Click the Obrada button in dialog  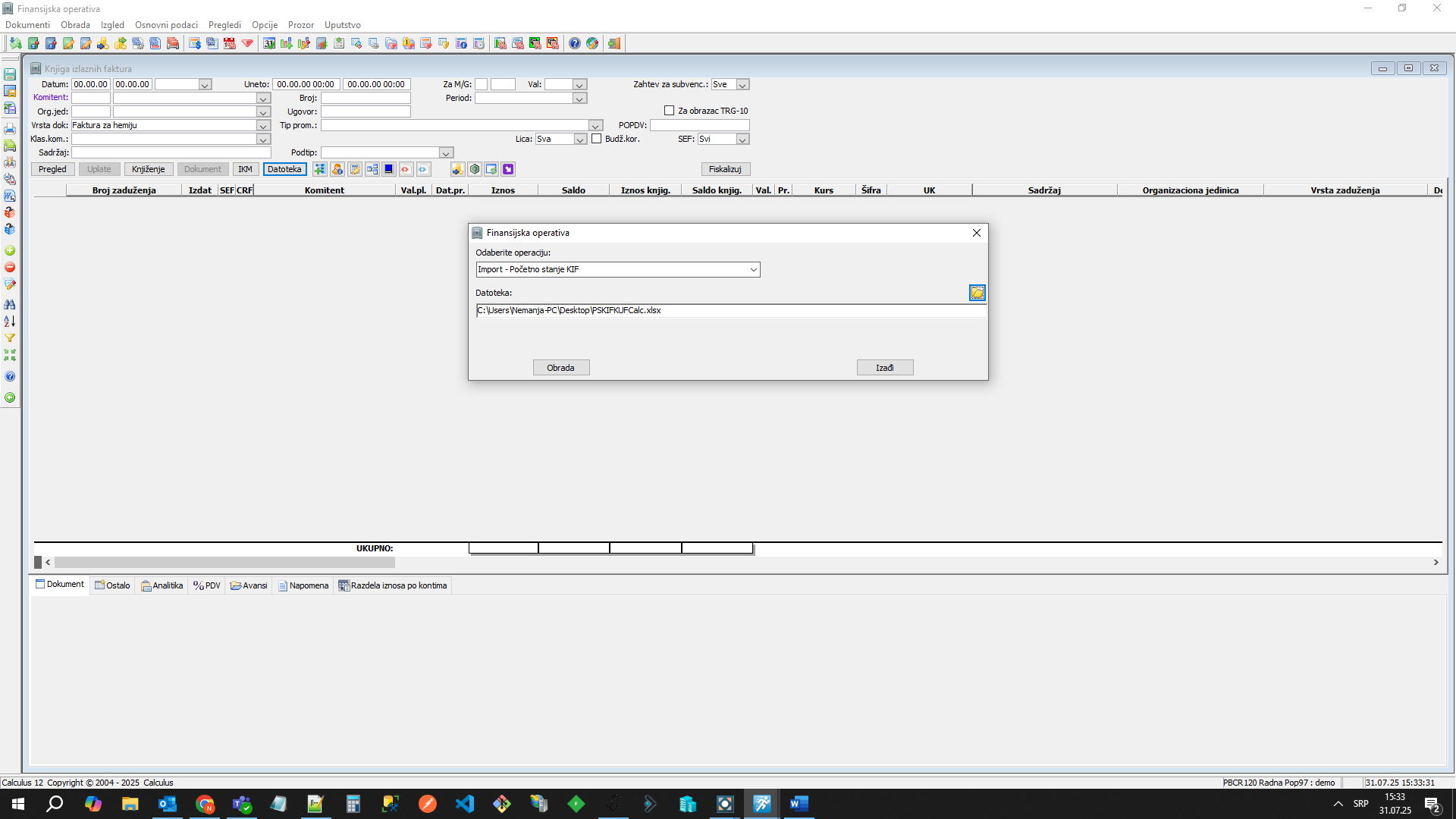tap(560, 368)
